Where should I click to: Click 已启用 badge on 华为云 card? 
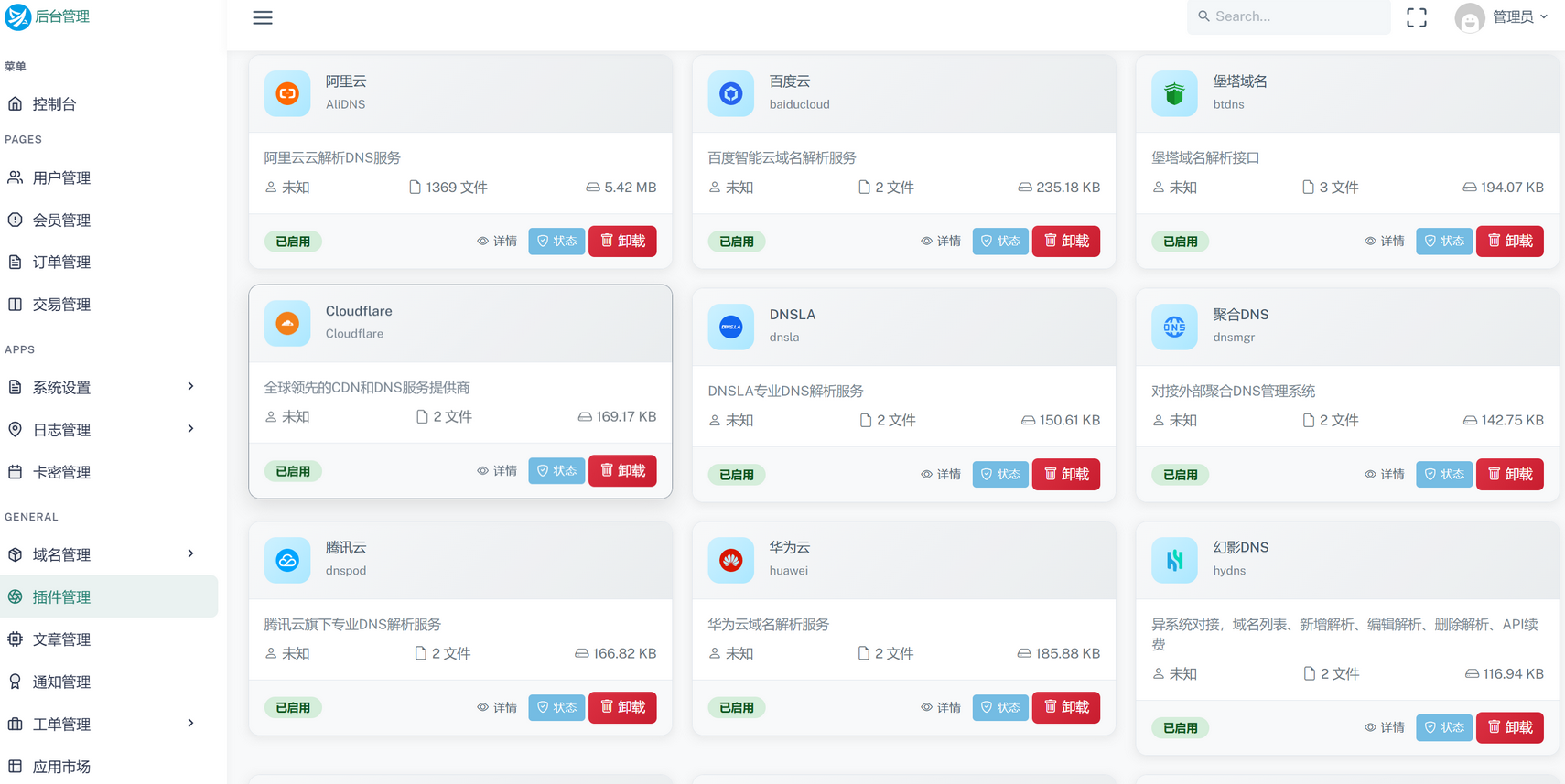[737, 708]
